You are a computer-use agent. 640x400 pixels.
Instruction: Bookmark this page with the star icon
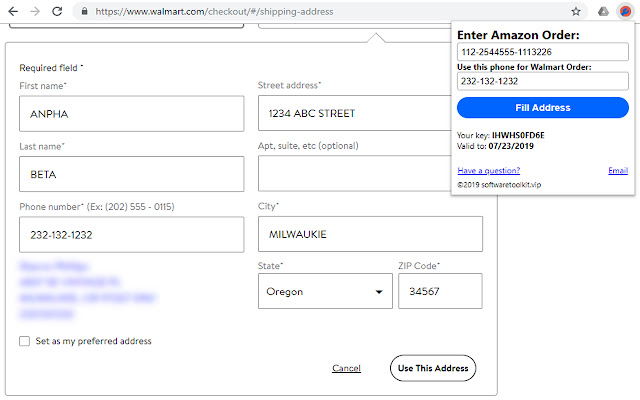(x=576, y=11)
